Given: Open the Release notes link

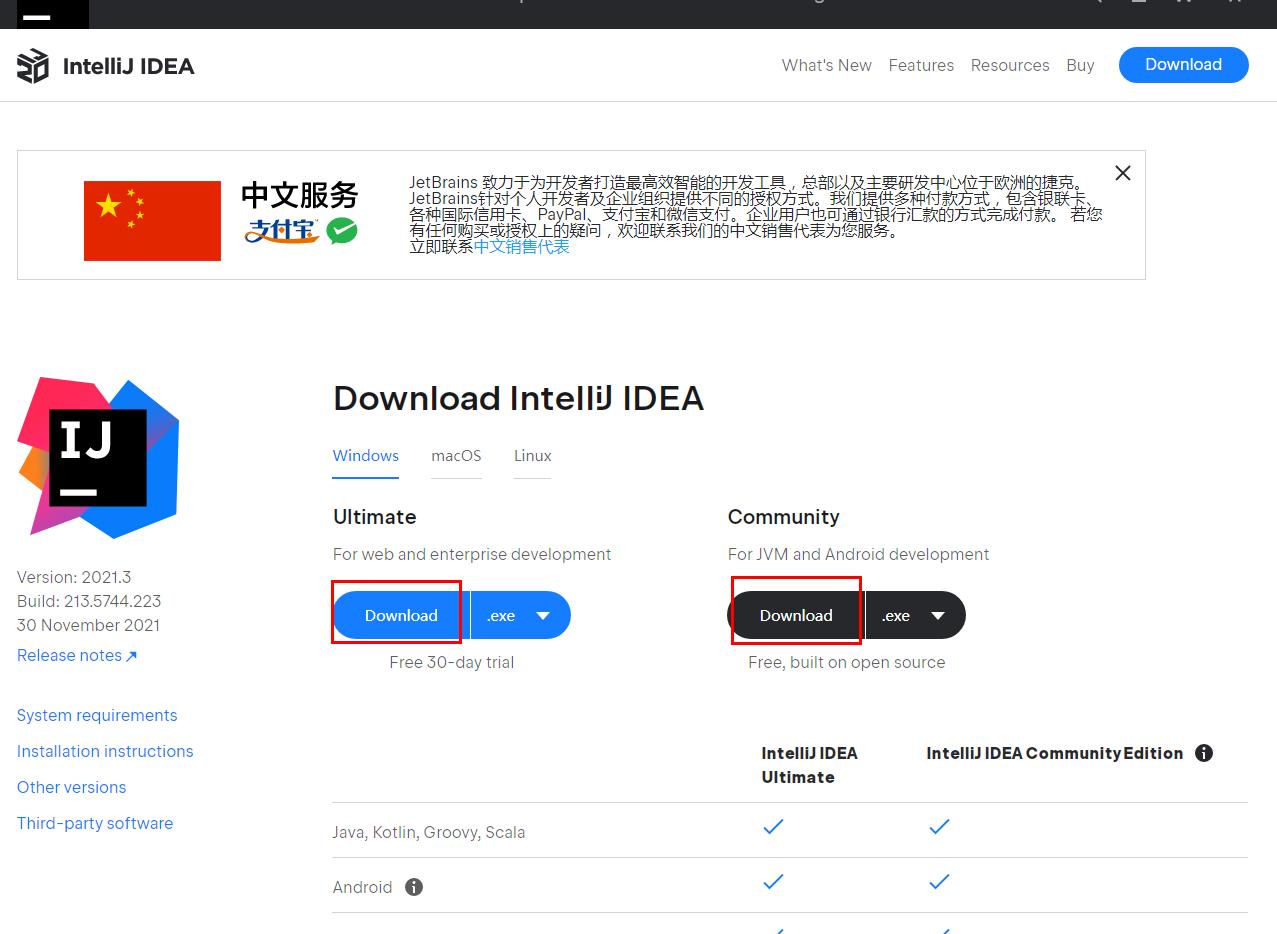Looking at the screenshot, I should click(69, 655).
